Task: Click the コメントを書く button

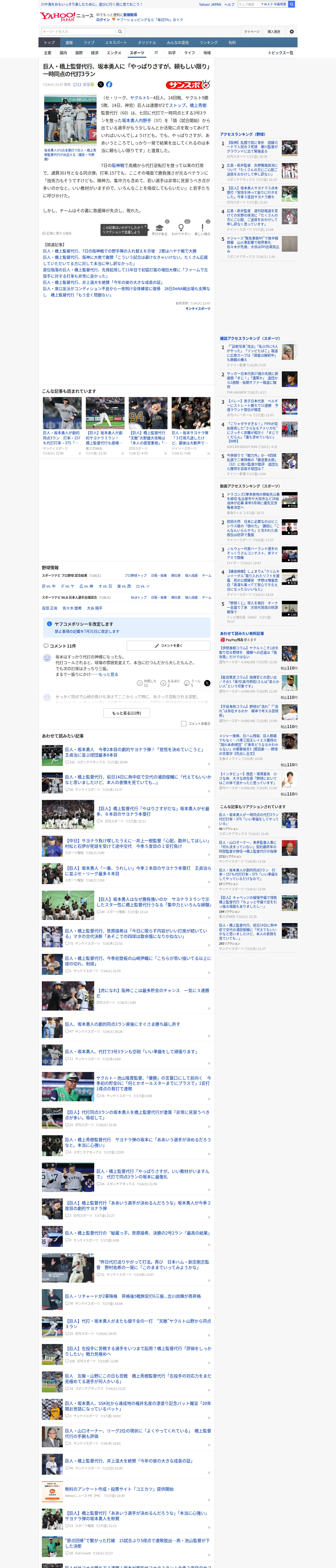Action: pos(168,645)
